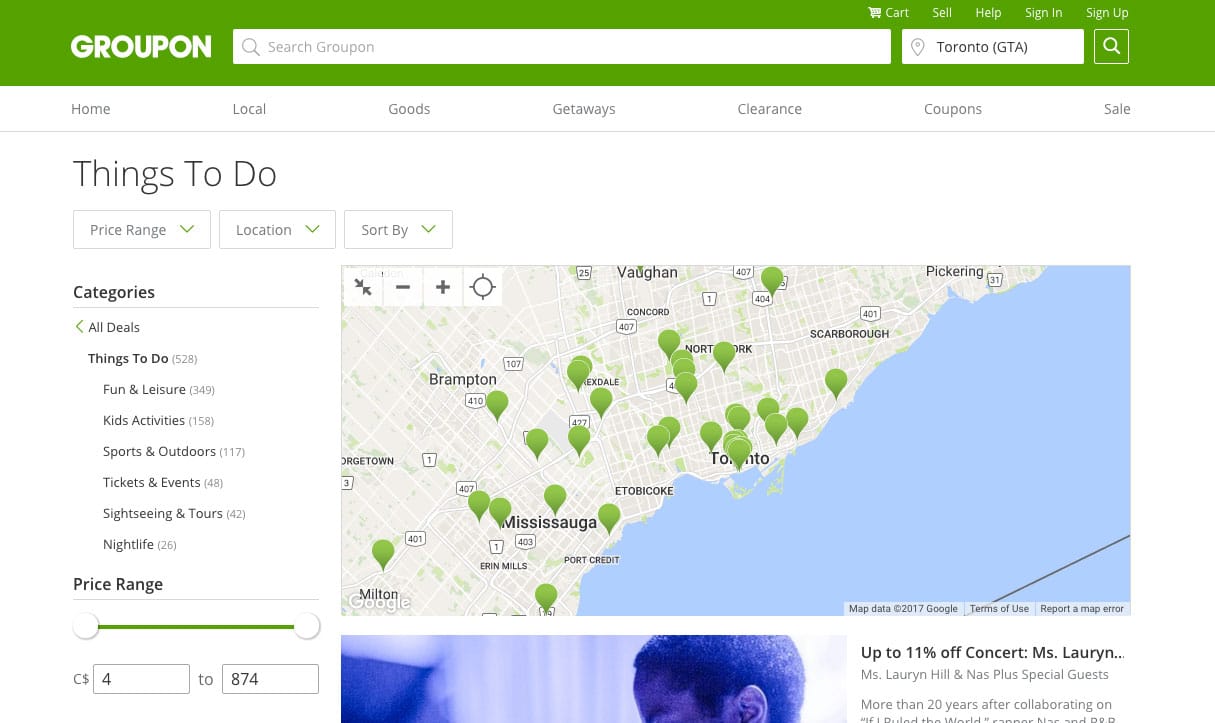Switch to the Getaways section
1215x723 pixels.
583,108
